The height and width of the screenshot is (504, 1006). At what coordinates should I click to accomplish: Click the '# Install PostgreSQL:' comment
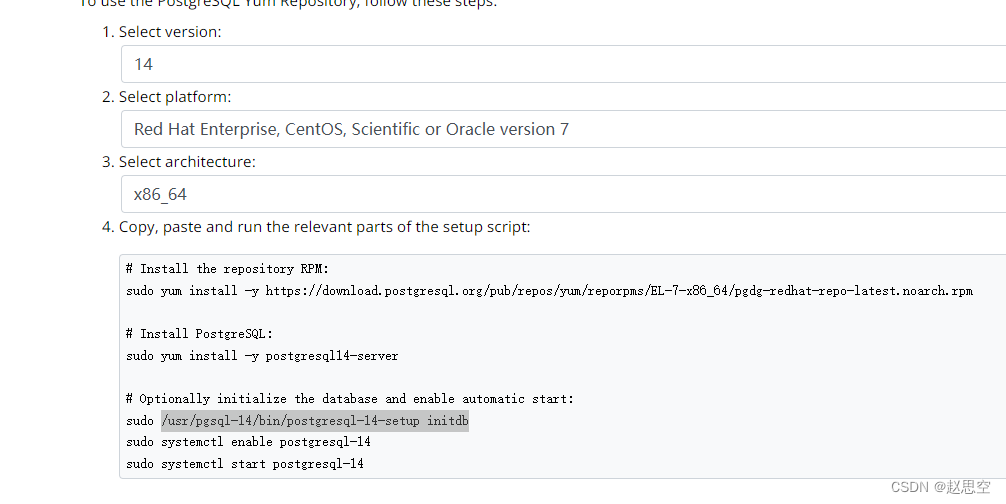[x=199, y=333]
